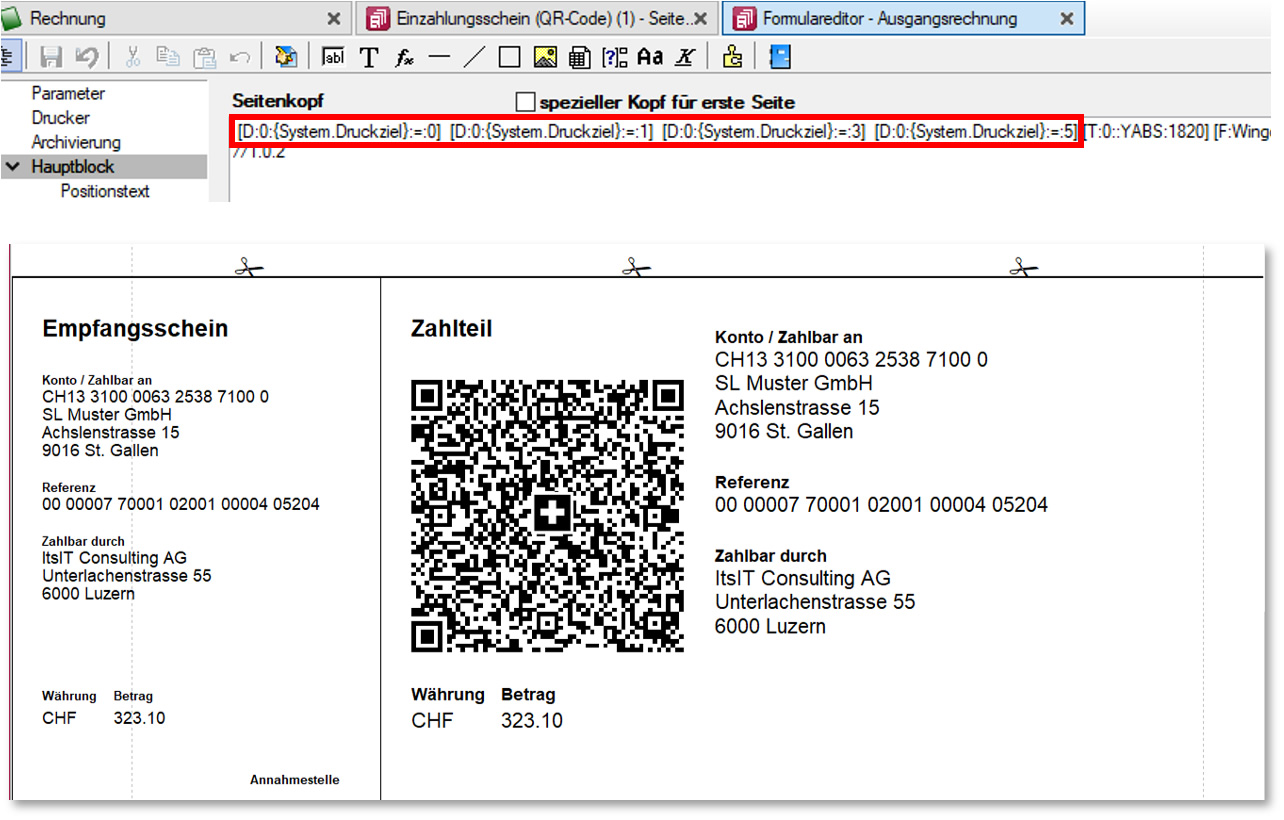Click 'SL Muster GmbH' in the Empfangsschein
The width and height of the screenshot is (1284, 820).
(107, 414)
